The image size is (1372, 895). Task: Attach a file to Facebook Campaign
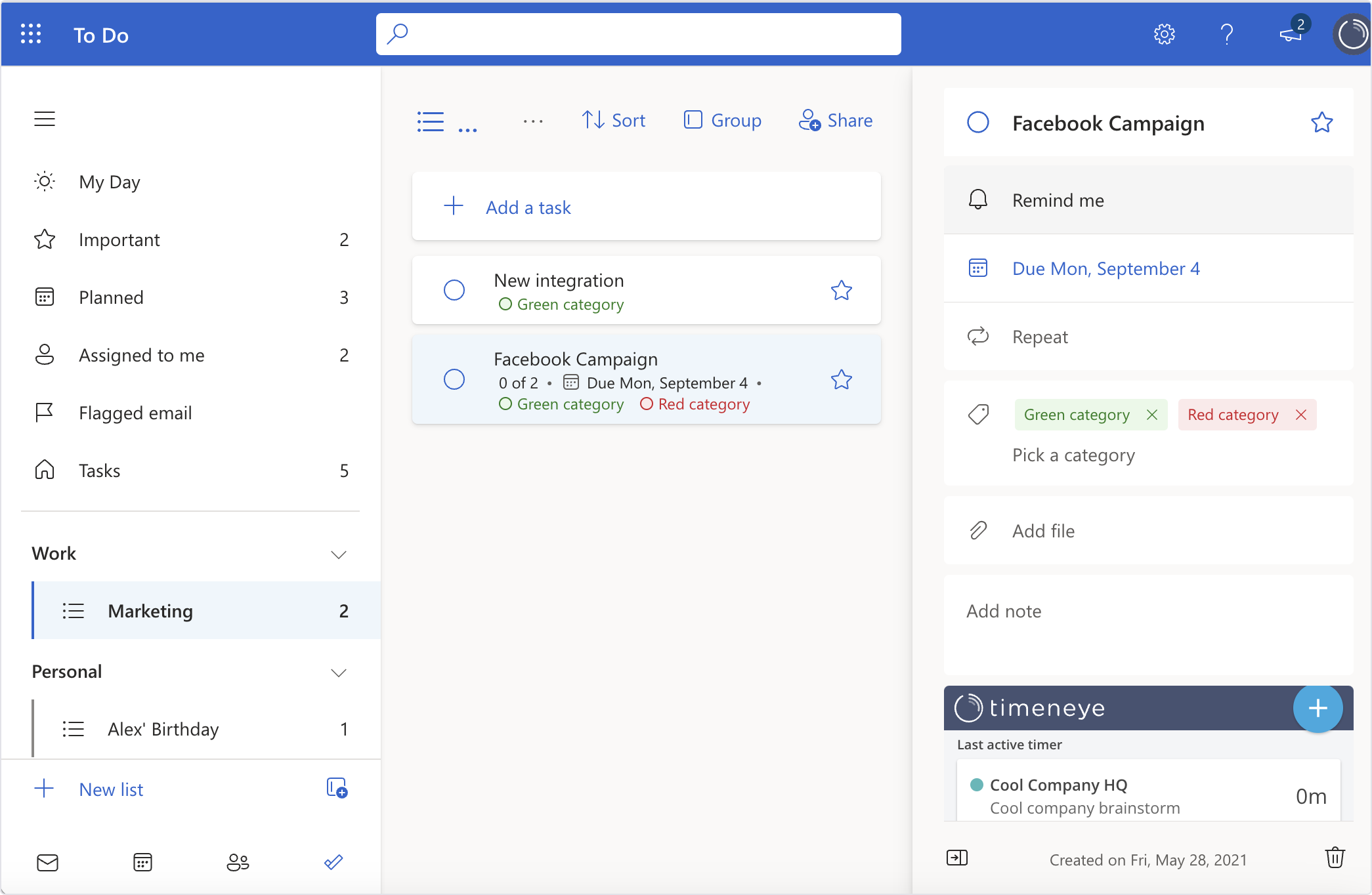tap(1042, 530)
